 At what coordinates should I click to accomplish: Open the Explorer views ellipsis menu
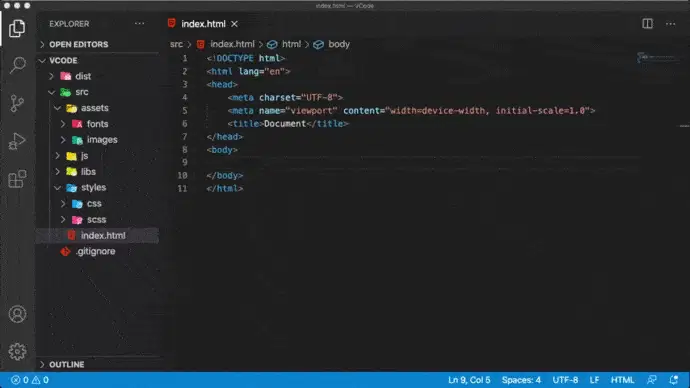tap(139, 24)
